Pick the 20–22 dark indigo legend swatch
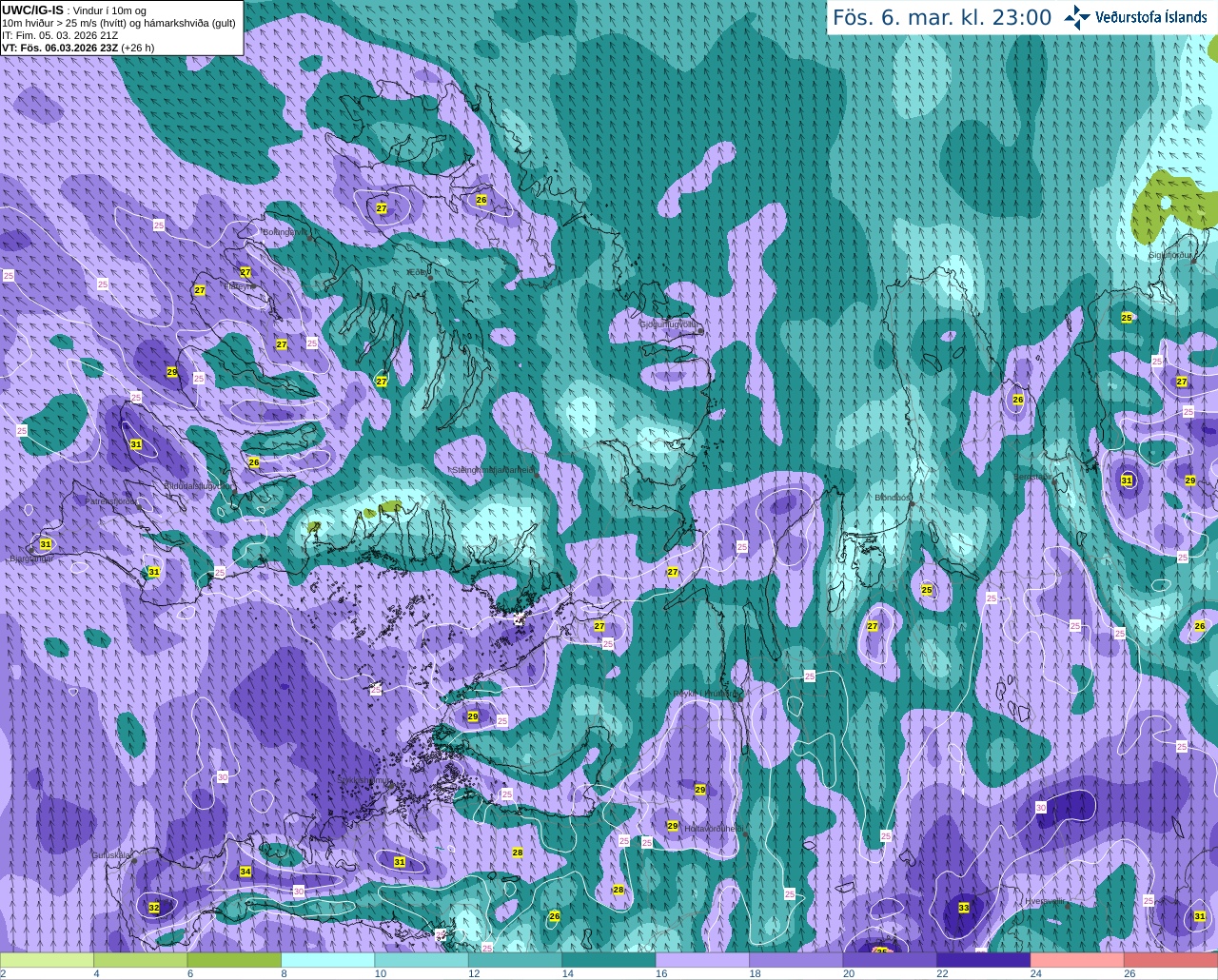The height and width of the screenshot is (980, 1218). point(890,960)
